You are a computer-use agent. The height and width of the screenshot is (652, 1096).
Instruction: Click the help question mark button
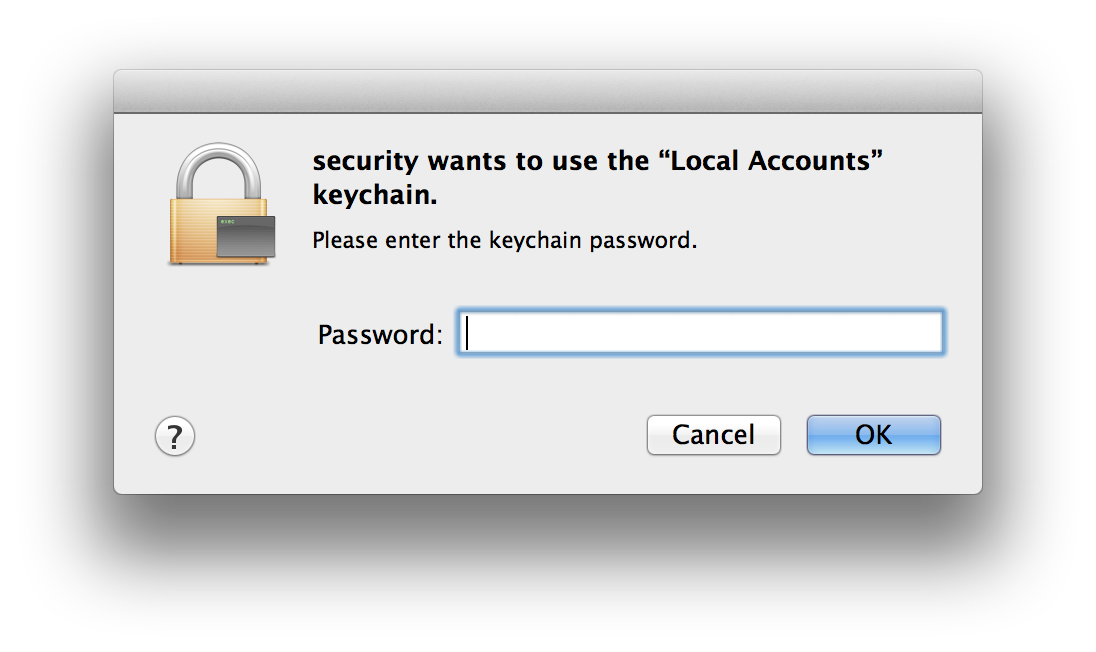point(174,436)
